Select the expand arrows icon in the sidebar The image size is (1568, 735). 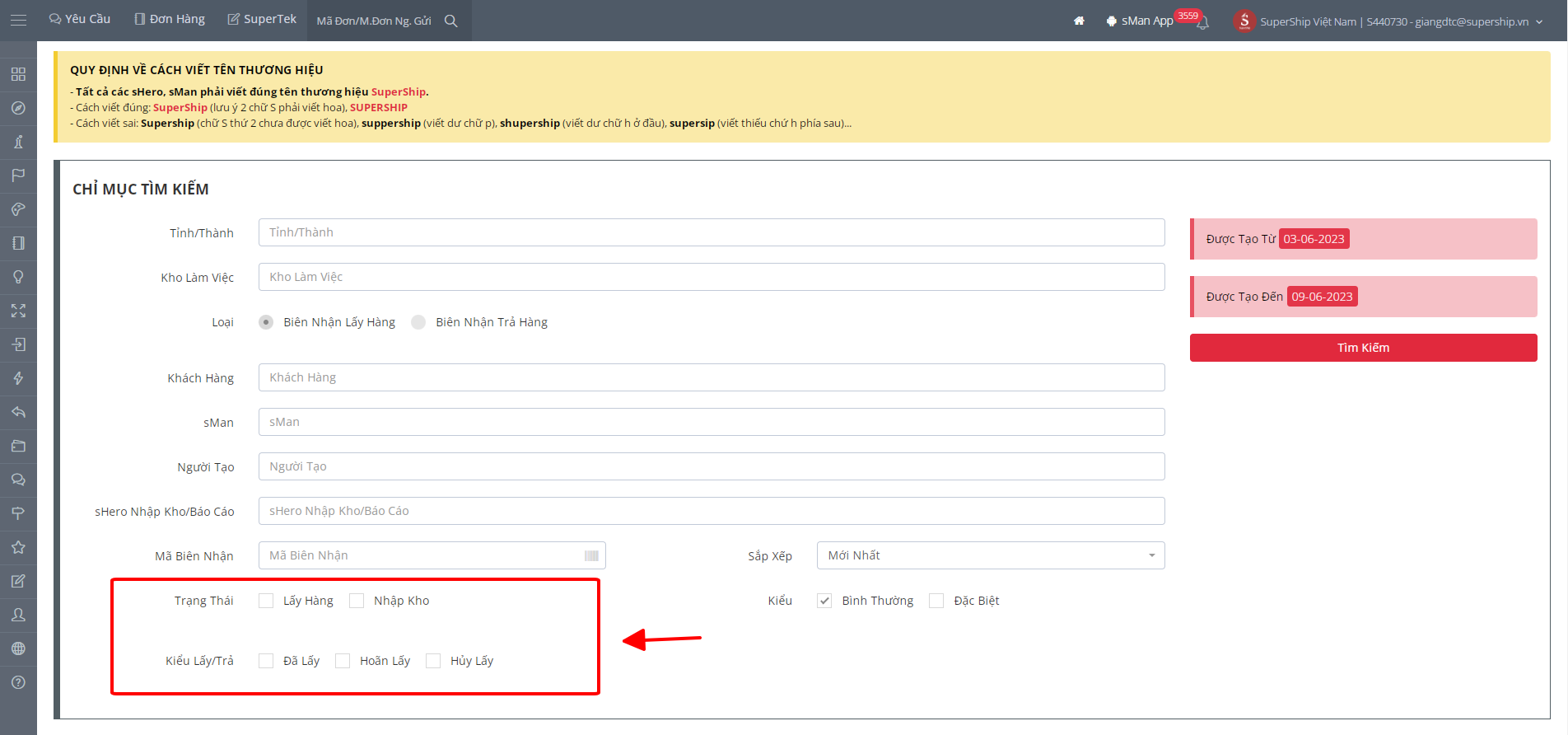[18, 311]
